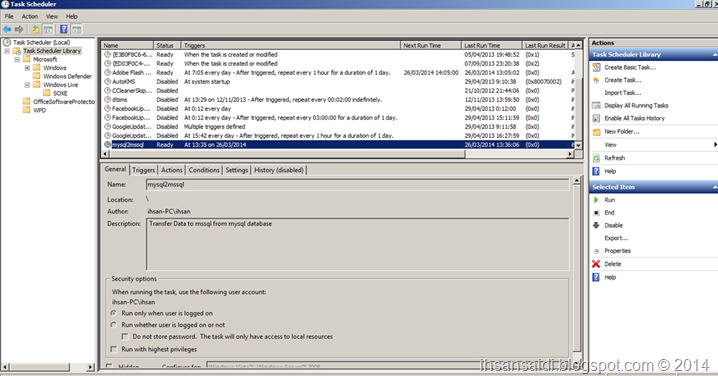
Task: Click the green Run arrow icon
Action: (x=596, y=200)
